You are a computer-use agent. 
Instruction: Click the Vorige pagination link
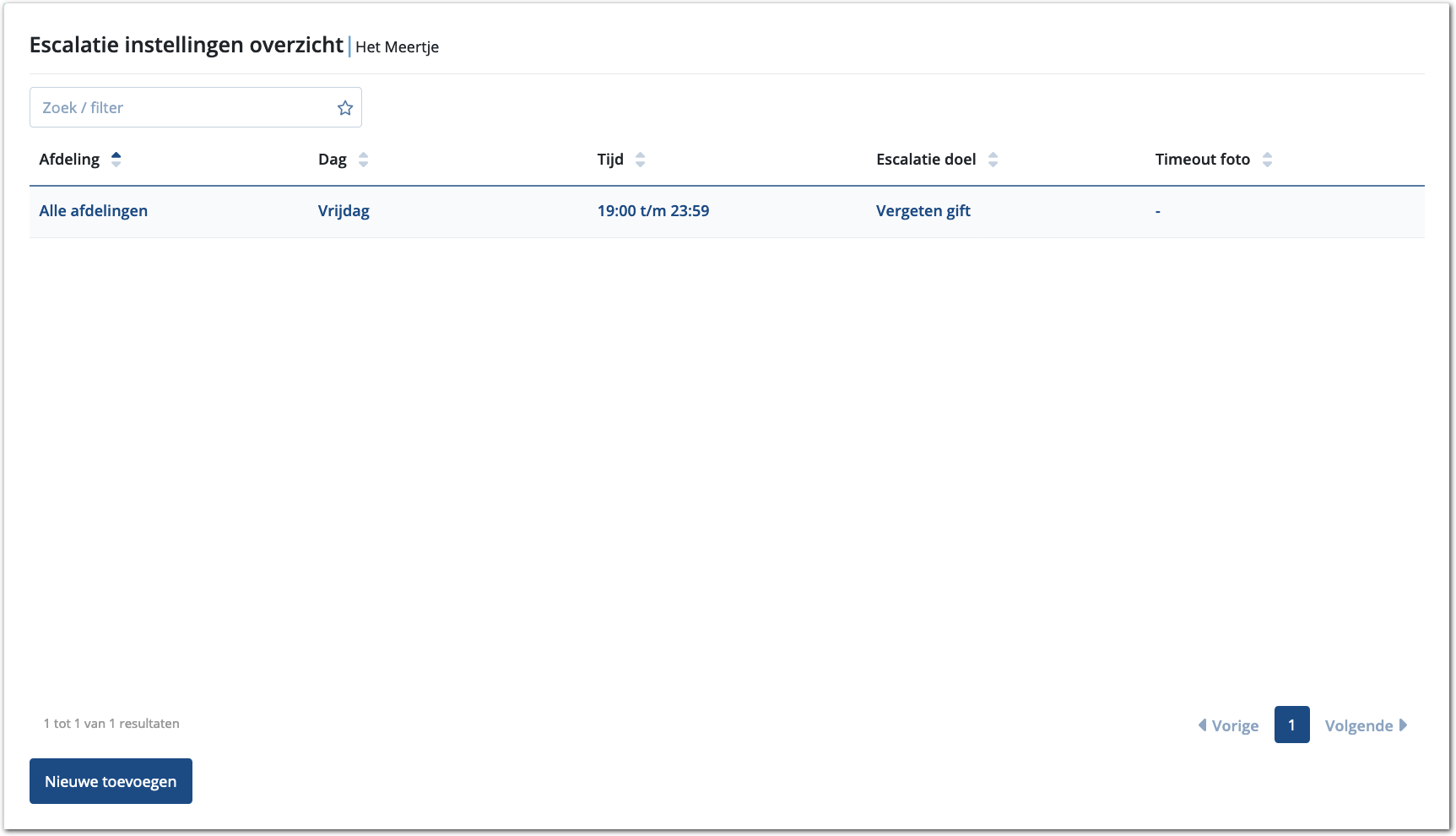coord(1235,726)
